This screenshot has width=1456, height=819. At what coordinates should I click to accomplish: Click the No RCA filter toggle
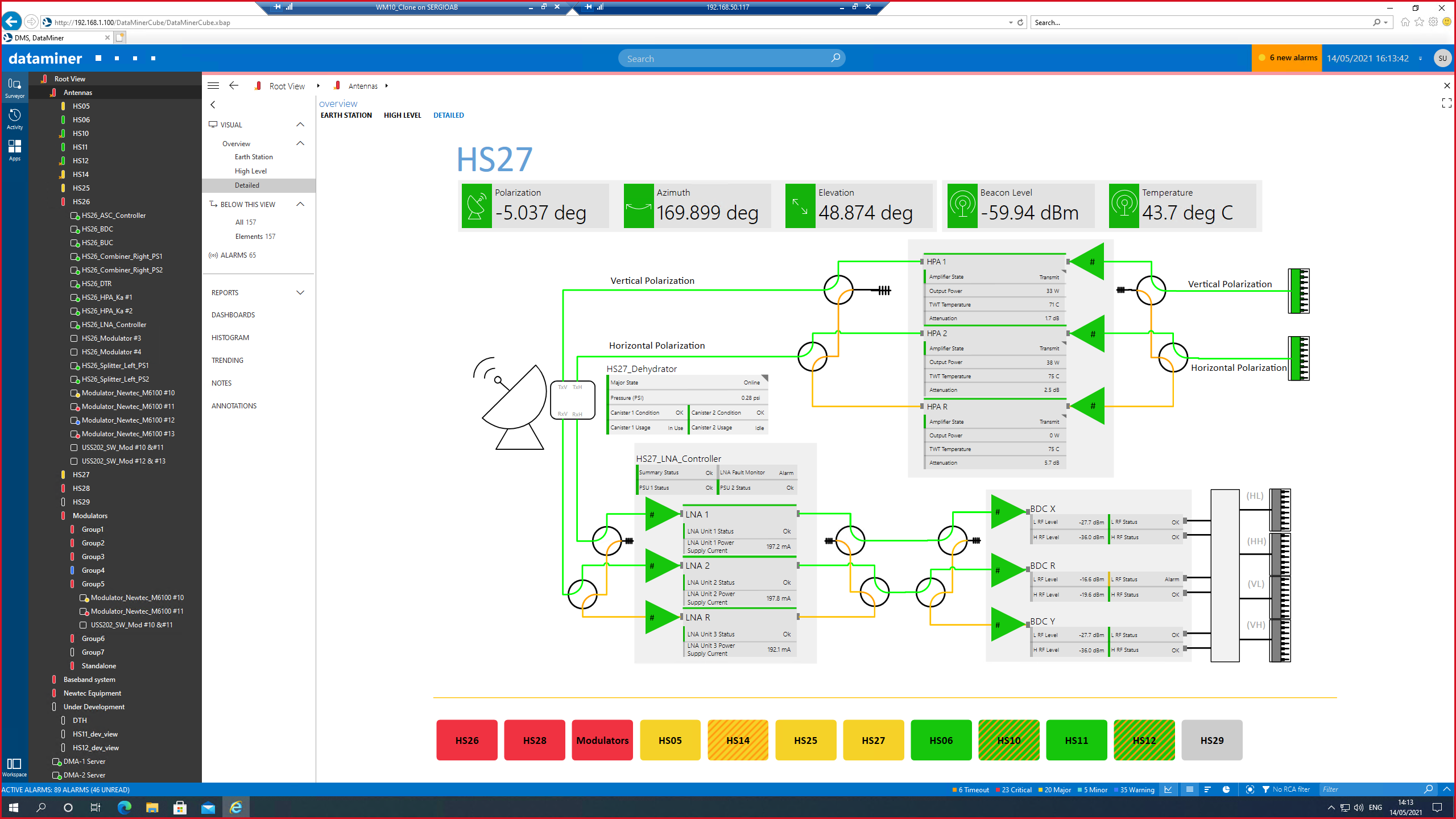(x=1285, y=789)
